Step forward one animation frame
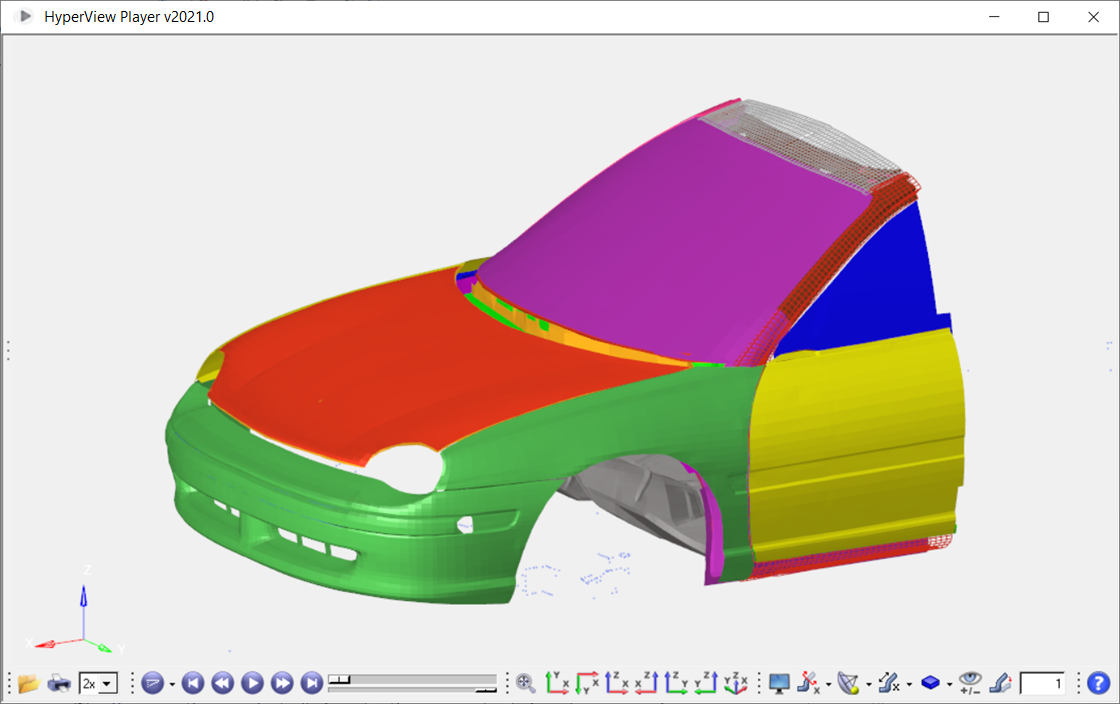This screenshot has width=1120, height=704. (282, 683)
